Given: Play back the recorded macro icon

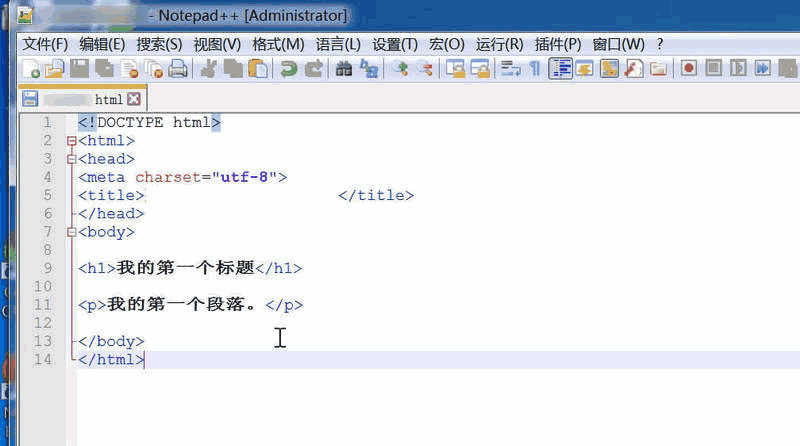Looking at the screenshot, I should (x=738, y=68).
